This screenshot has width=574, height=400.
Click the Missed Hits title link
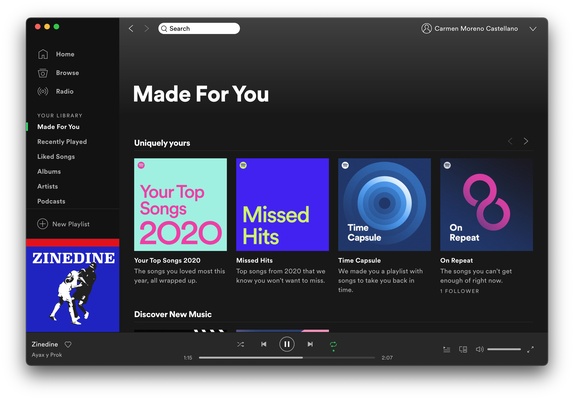[x=254, y=261]
